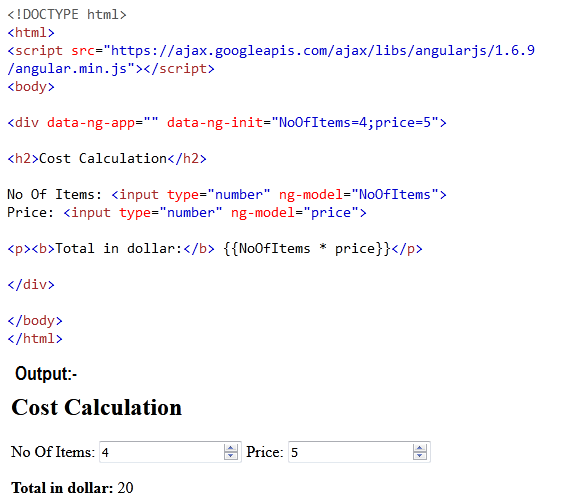Click the closing '</body>' tag line
The height and width of the screenshot is (504, 569).
35,320
